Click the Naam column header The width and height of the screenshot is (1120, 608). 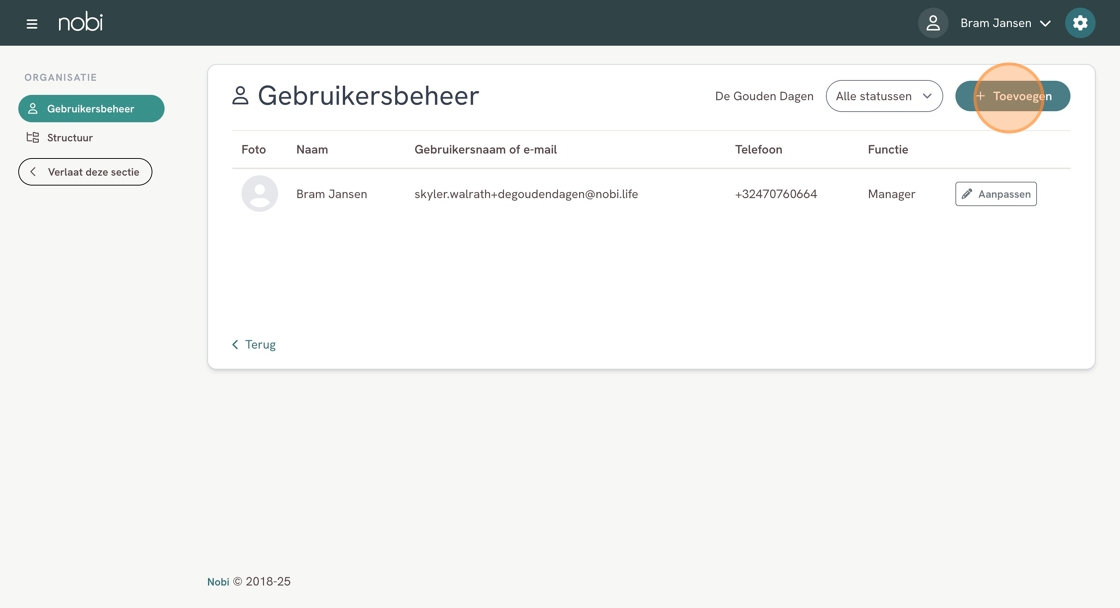point(312,149)
